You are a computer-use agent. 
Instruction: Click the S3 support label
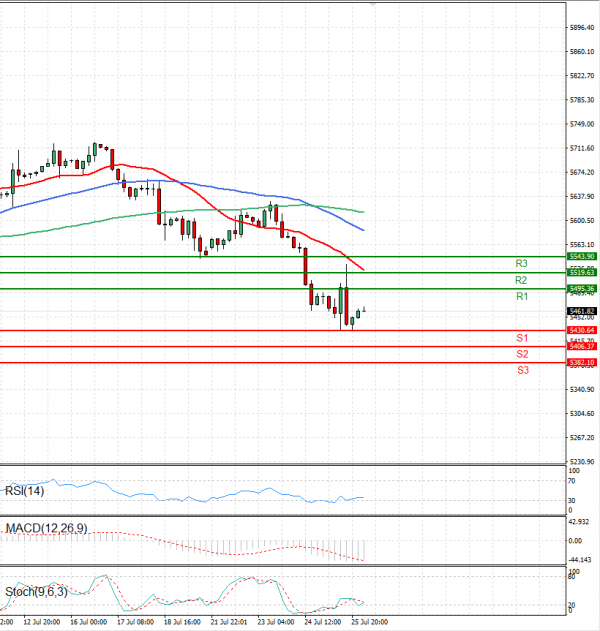[523, 370]
